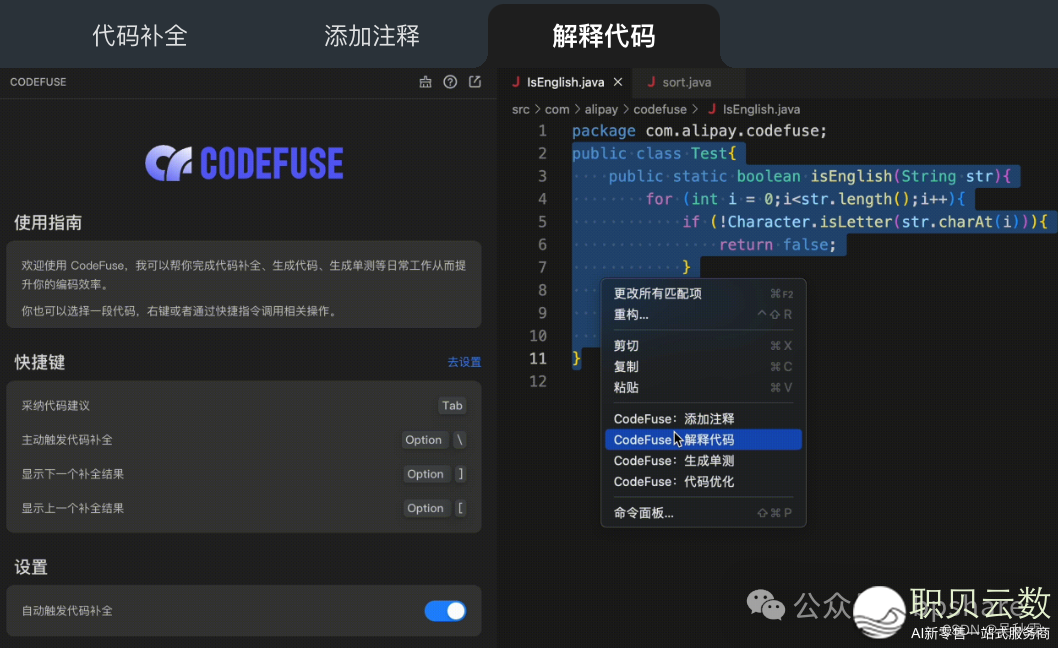Switch to the sort.java tab
1058x648 pixels.
pos(686,82)
